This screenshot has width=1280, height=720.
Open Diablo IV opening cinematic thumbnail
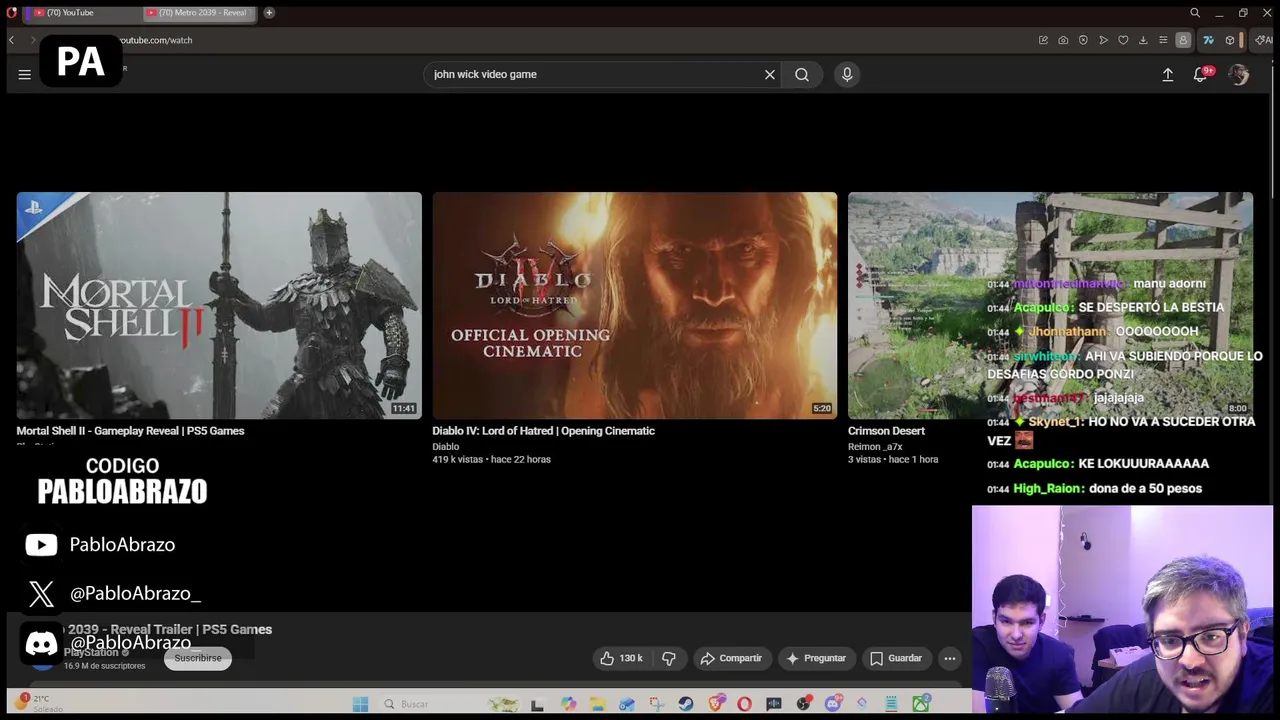coord(634,305)
